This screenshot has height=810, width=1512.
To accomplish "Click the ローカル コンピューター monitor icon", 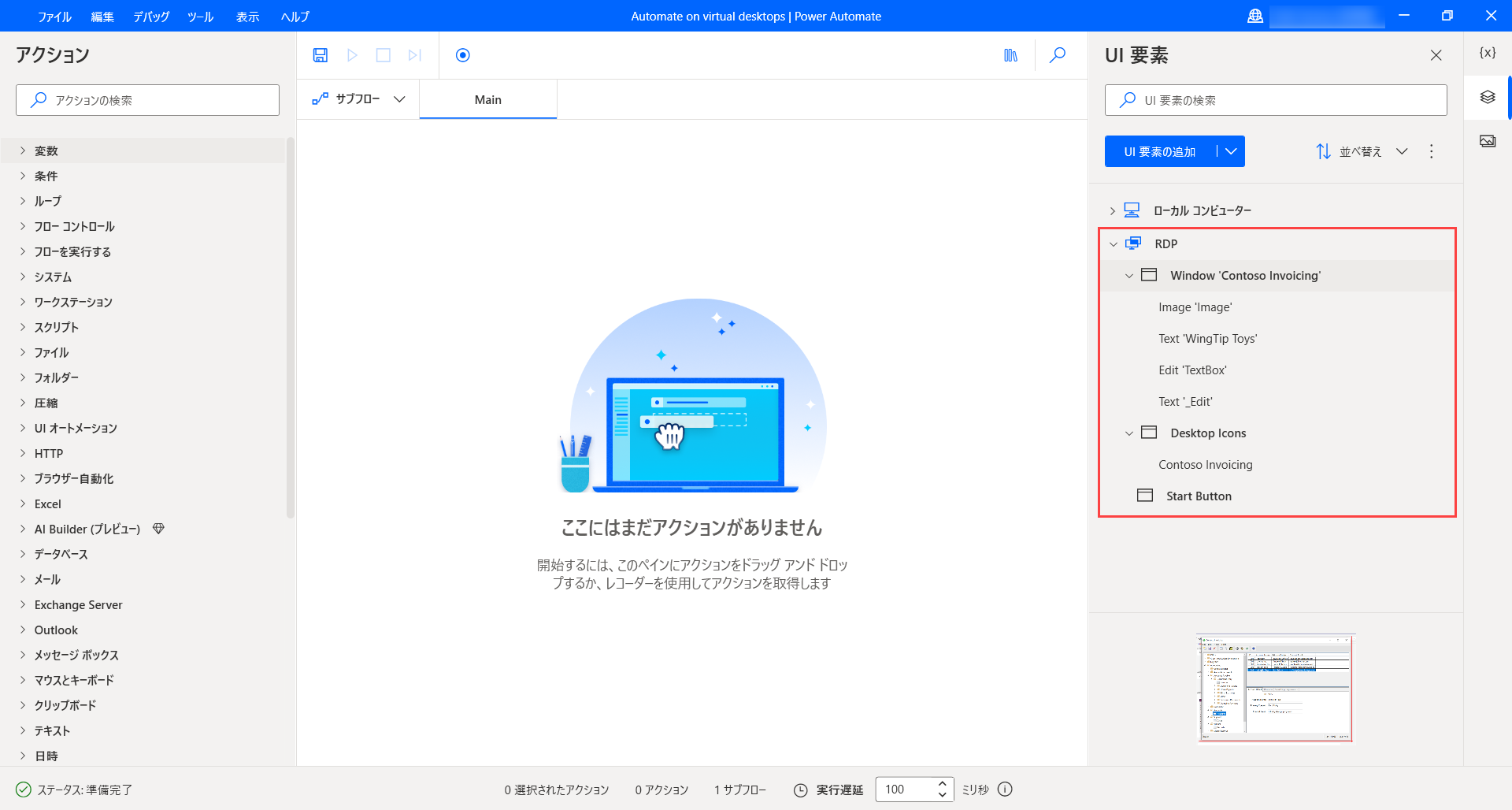I will pos(1132,210).
